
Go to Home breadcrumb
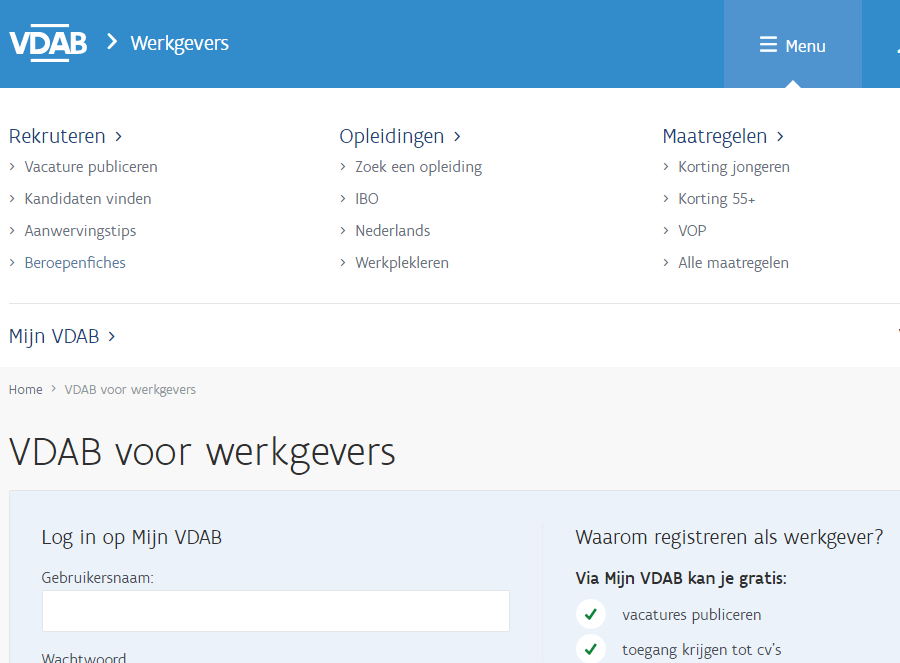coord(26,390)
